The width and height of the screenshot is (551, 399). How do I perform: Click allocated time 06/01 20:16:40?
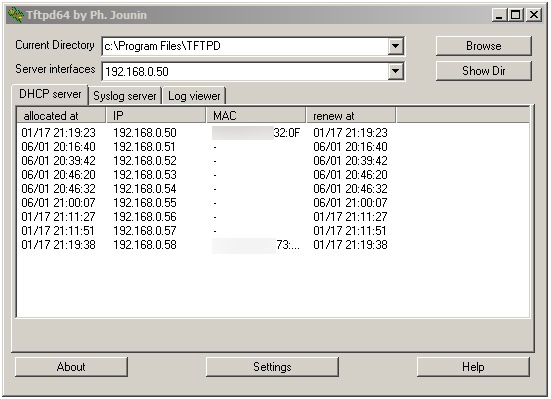[x=58, y=147]
